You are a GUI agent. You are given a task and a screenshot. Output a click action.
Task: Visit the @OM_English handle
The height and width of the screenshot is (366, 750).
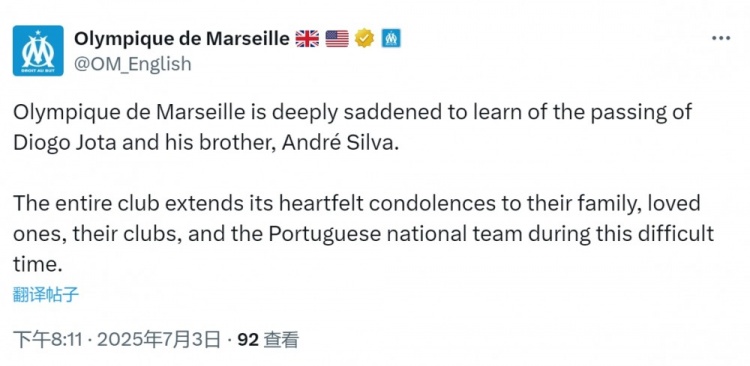[132, 64]
